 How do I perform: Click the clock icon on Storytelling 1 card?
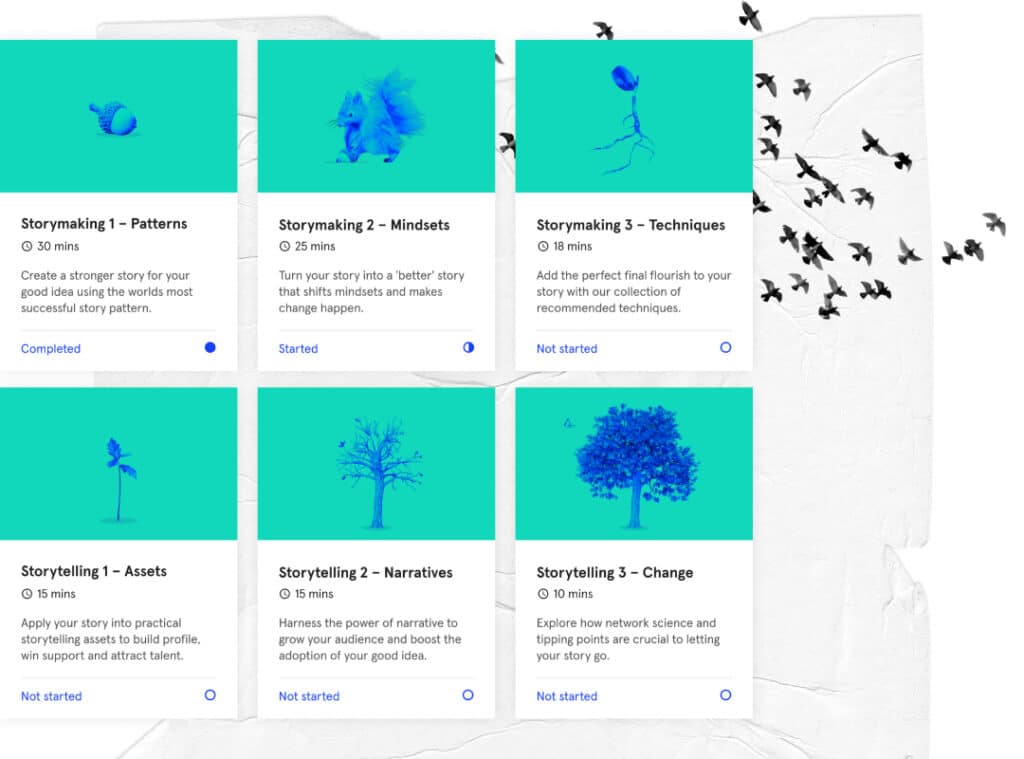click(x=27, y=594)
